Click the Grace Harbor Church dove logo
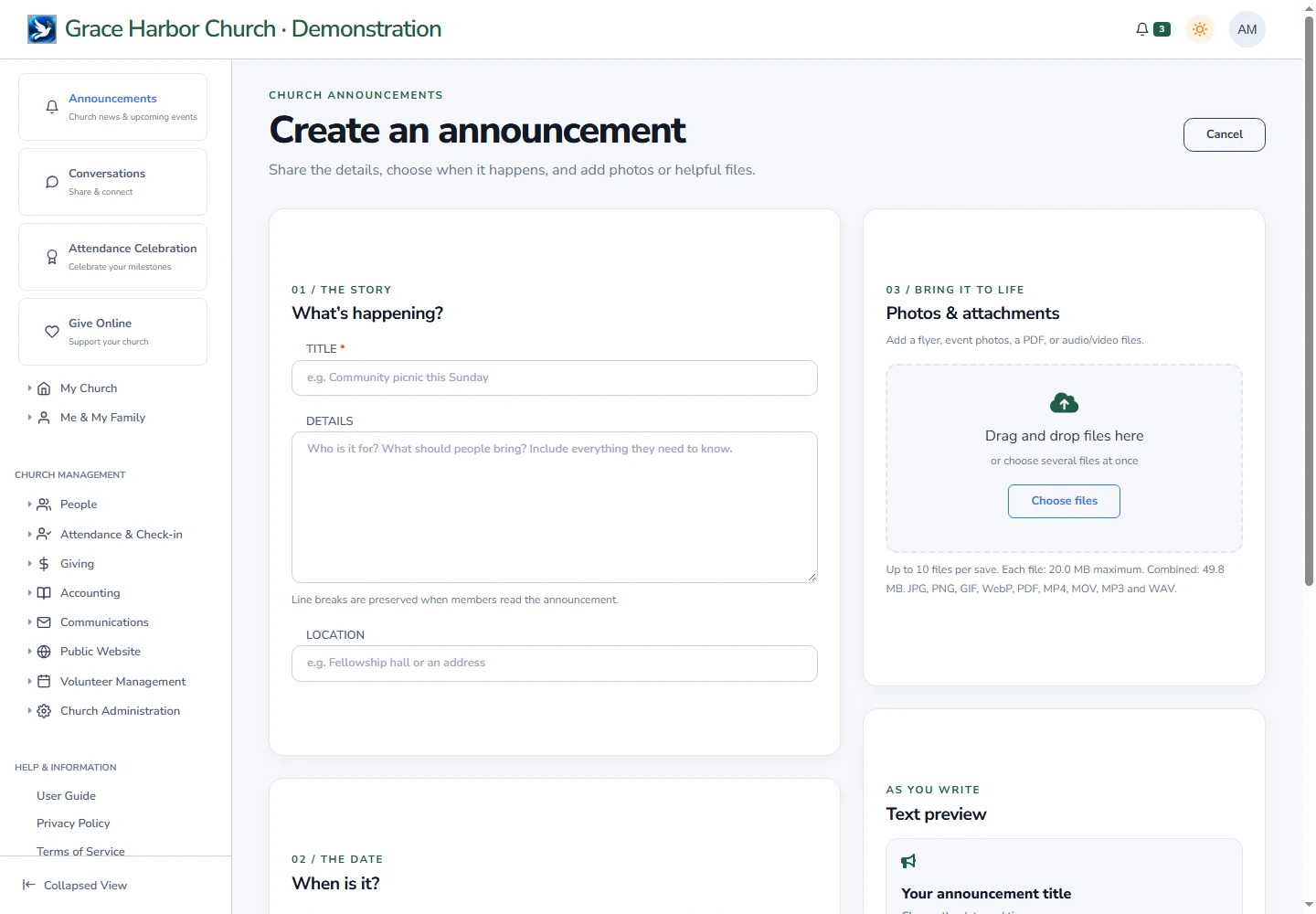This screenshot has width=1316, height=914. tap(42, 29)
